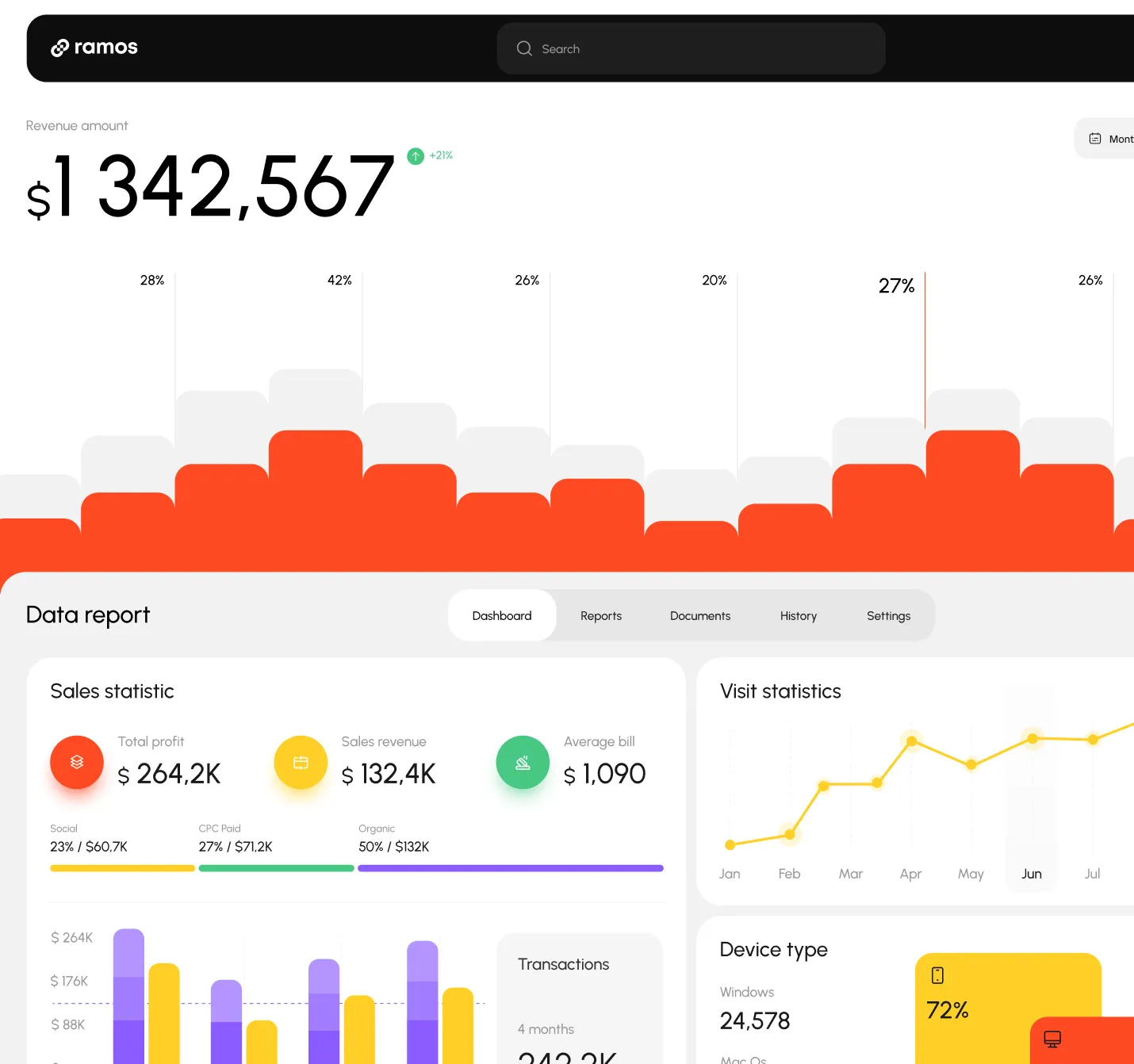Click the purple Organic progress bar
Image resolution: width=1134 pixels, height=1064 pixels.
(x=511, y=868)
